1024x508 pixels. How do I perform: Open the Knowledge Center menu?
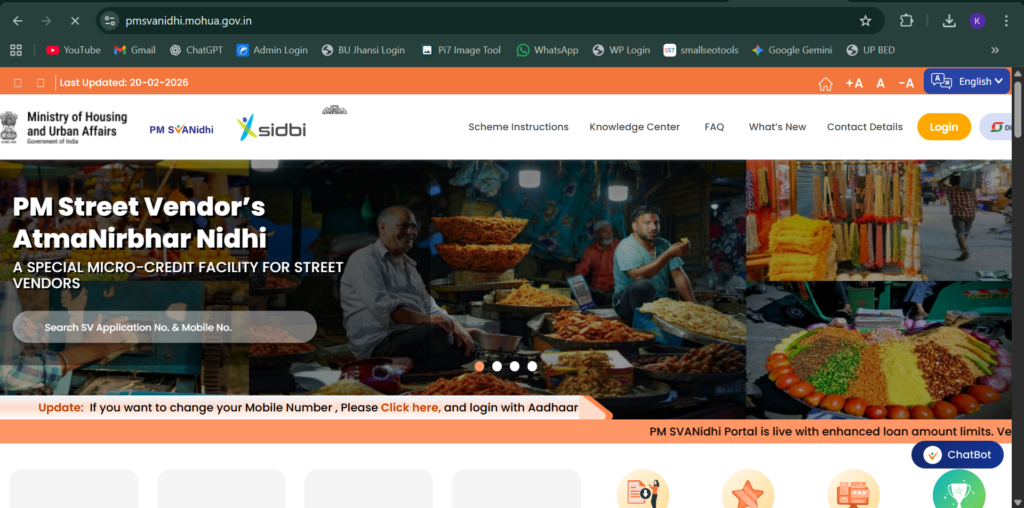634,127
